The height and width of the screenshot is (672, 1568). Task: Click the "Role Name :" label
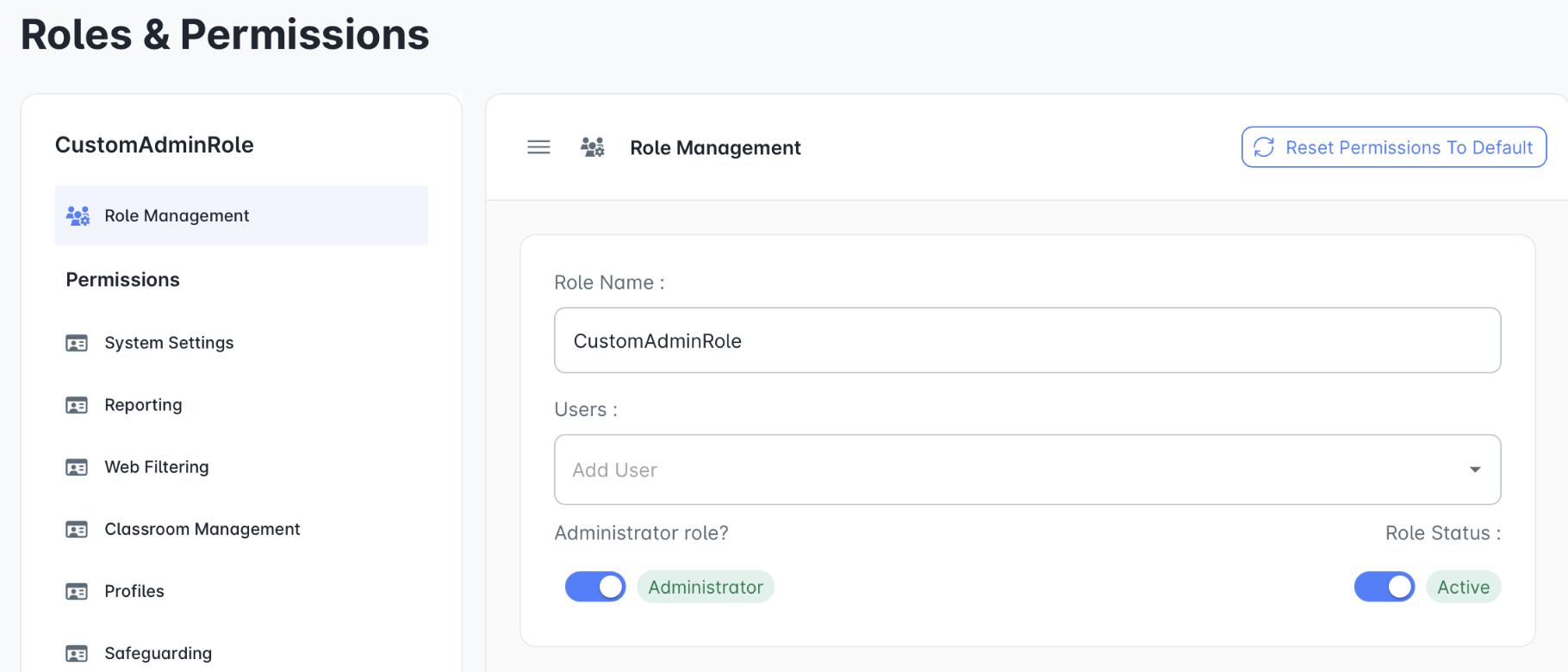point(609,283)
